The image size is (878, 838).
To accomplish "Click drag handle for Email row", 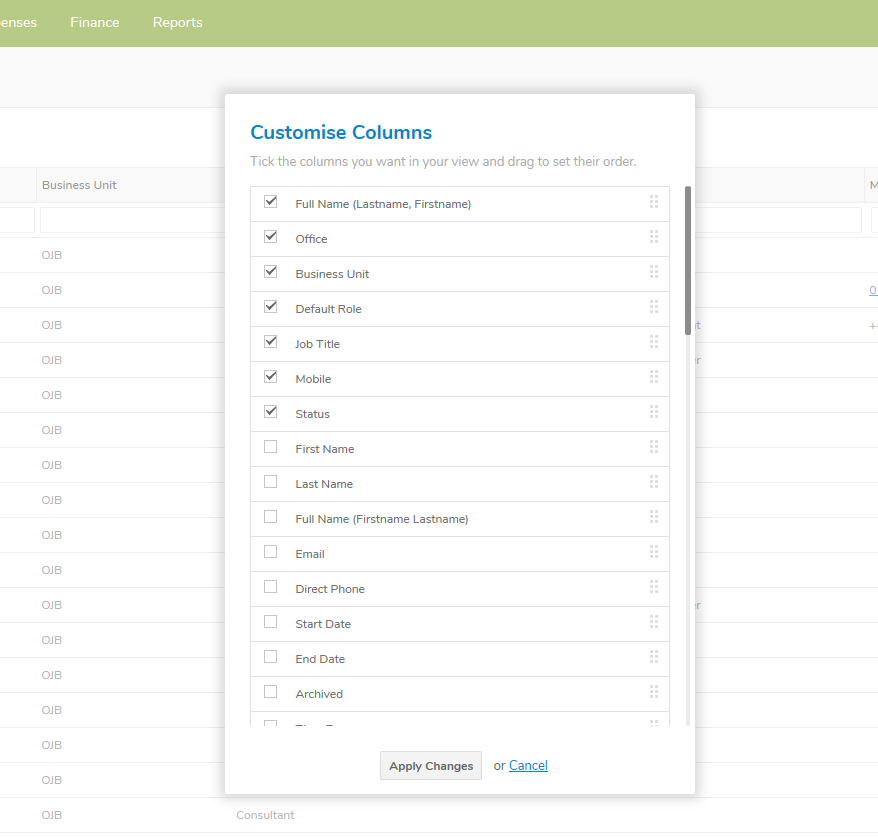I will click(653, 552).
